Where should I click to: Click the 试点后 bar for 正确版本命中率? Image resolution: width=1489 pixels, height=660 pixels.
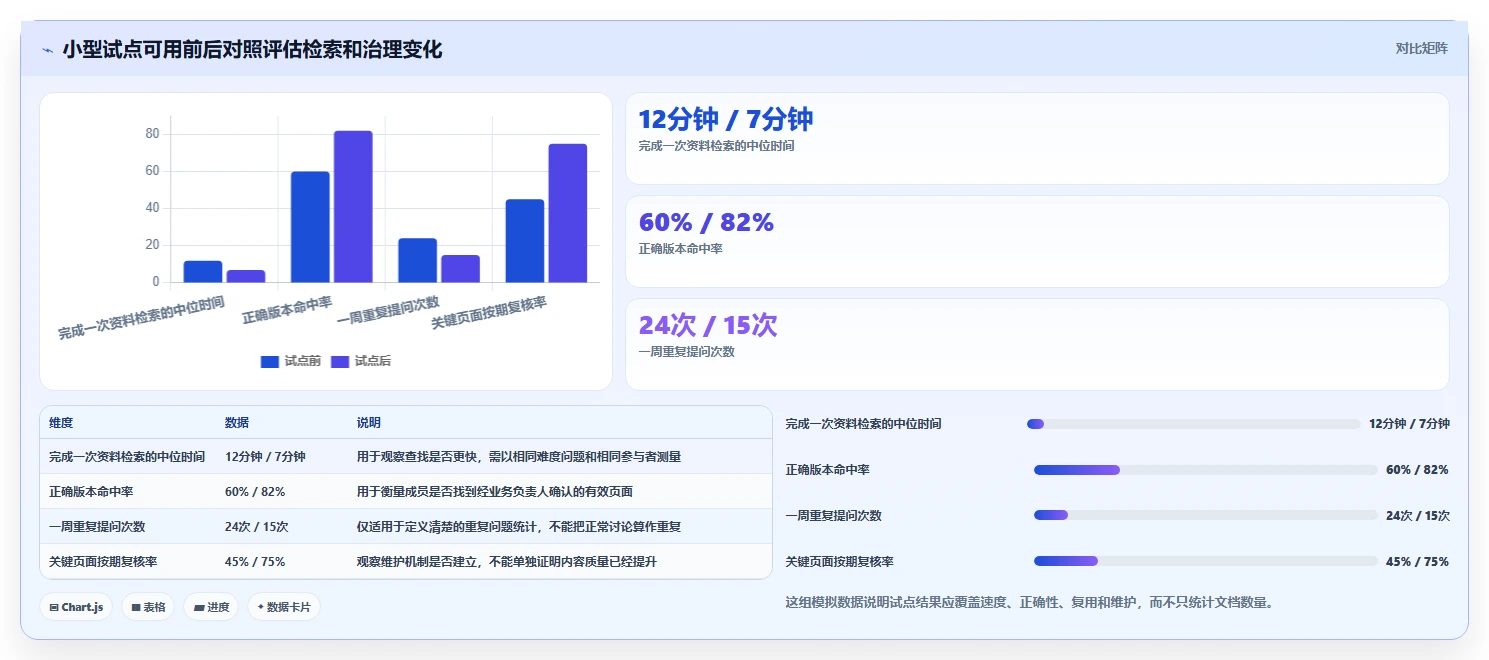tap(353, 207)
